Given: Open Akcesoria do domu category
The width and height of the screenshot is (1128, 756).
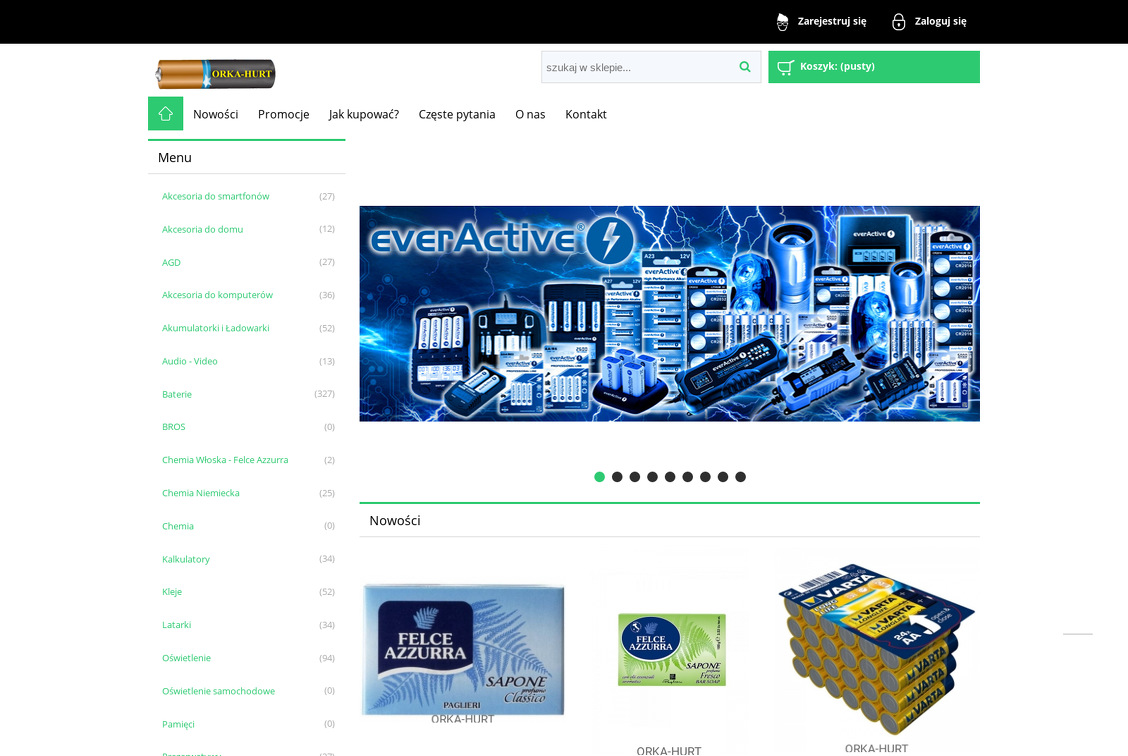Looking at the screenshot, I should 202,229.
